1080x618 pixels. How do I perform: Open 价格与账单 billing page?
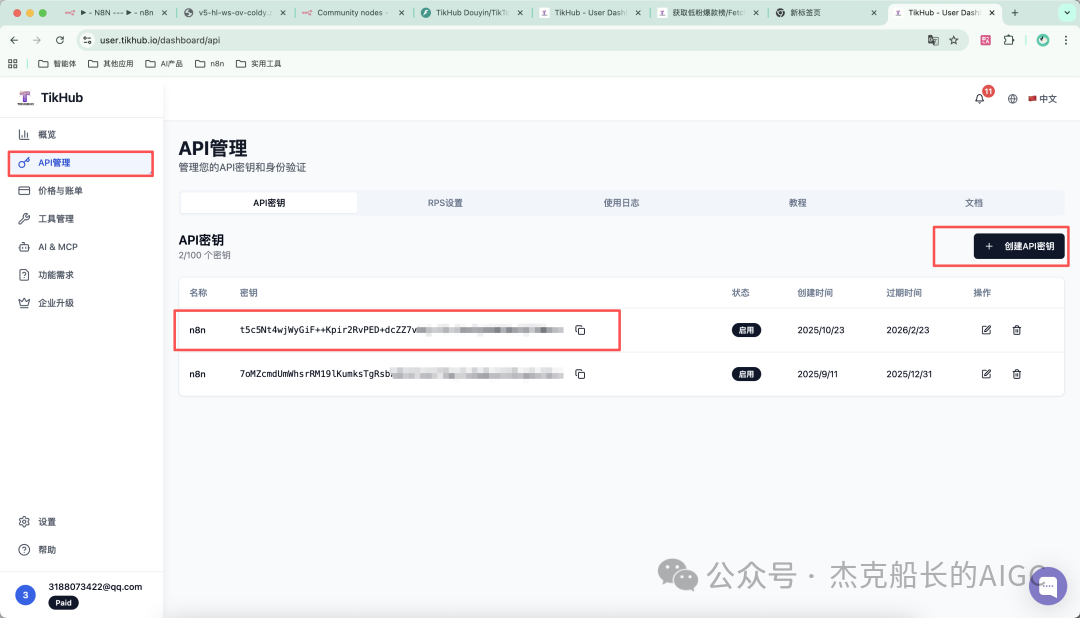tap(60, 191)
